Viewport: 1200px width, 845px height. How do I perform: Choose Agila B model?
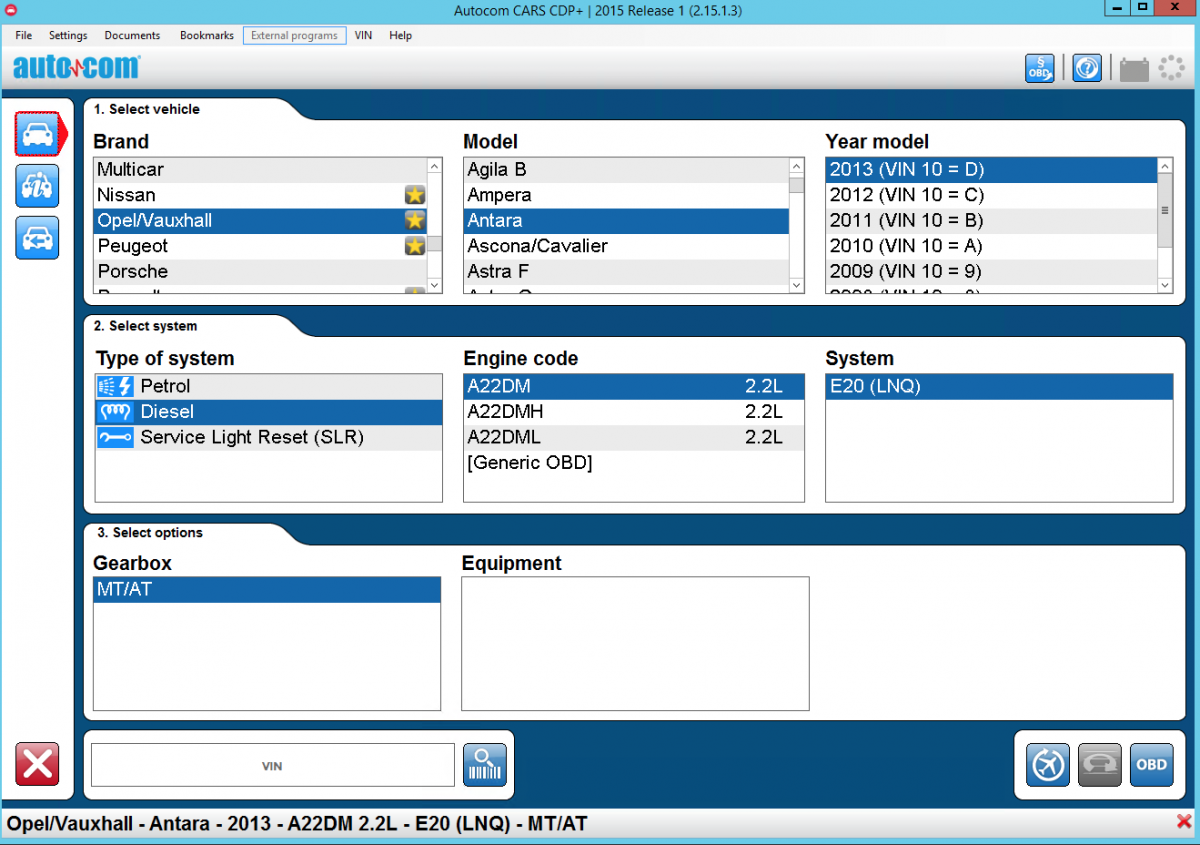point(626,170)
